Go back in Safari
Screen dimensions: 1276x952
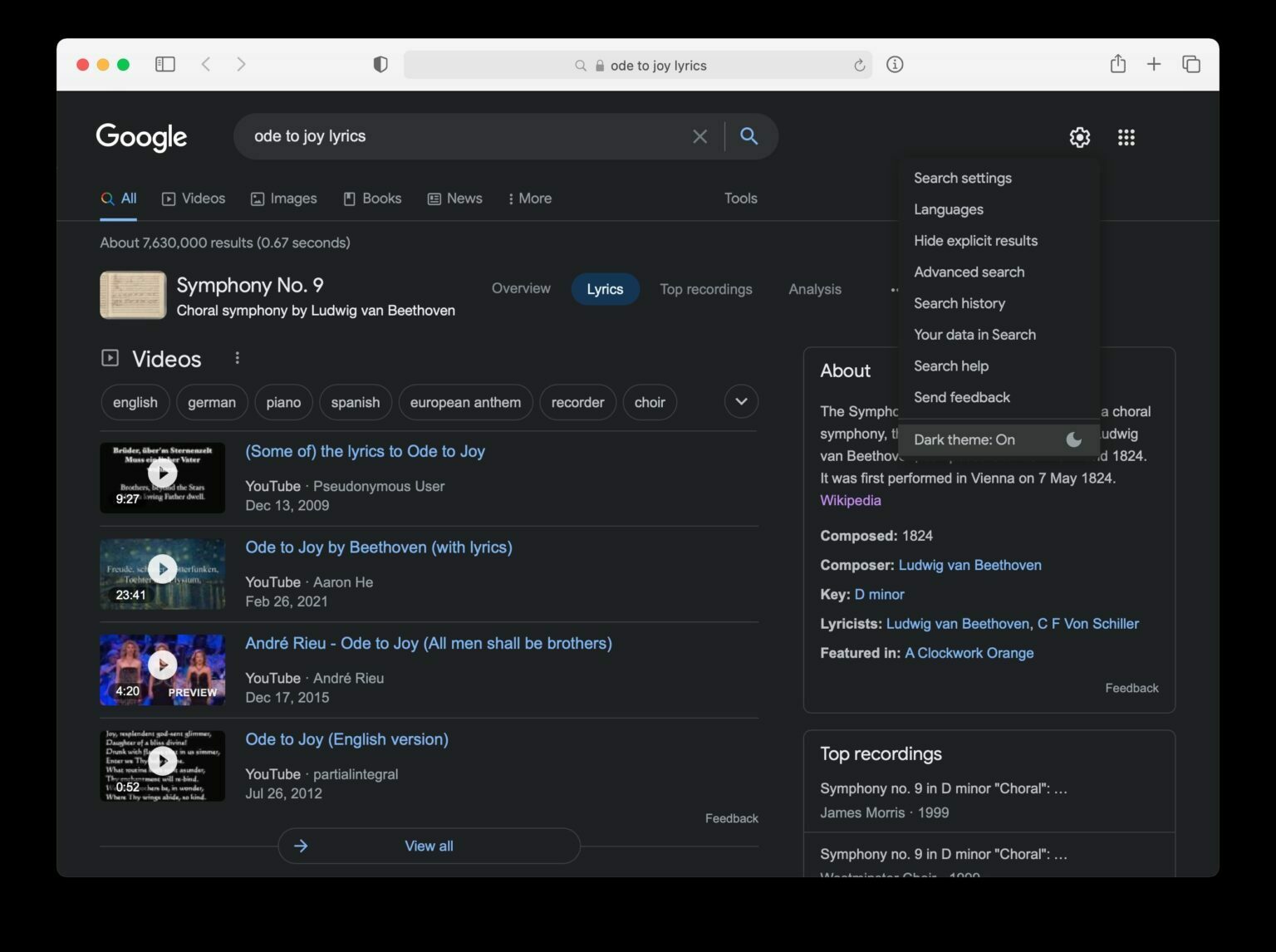click(x=206, y=65)
